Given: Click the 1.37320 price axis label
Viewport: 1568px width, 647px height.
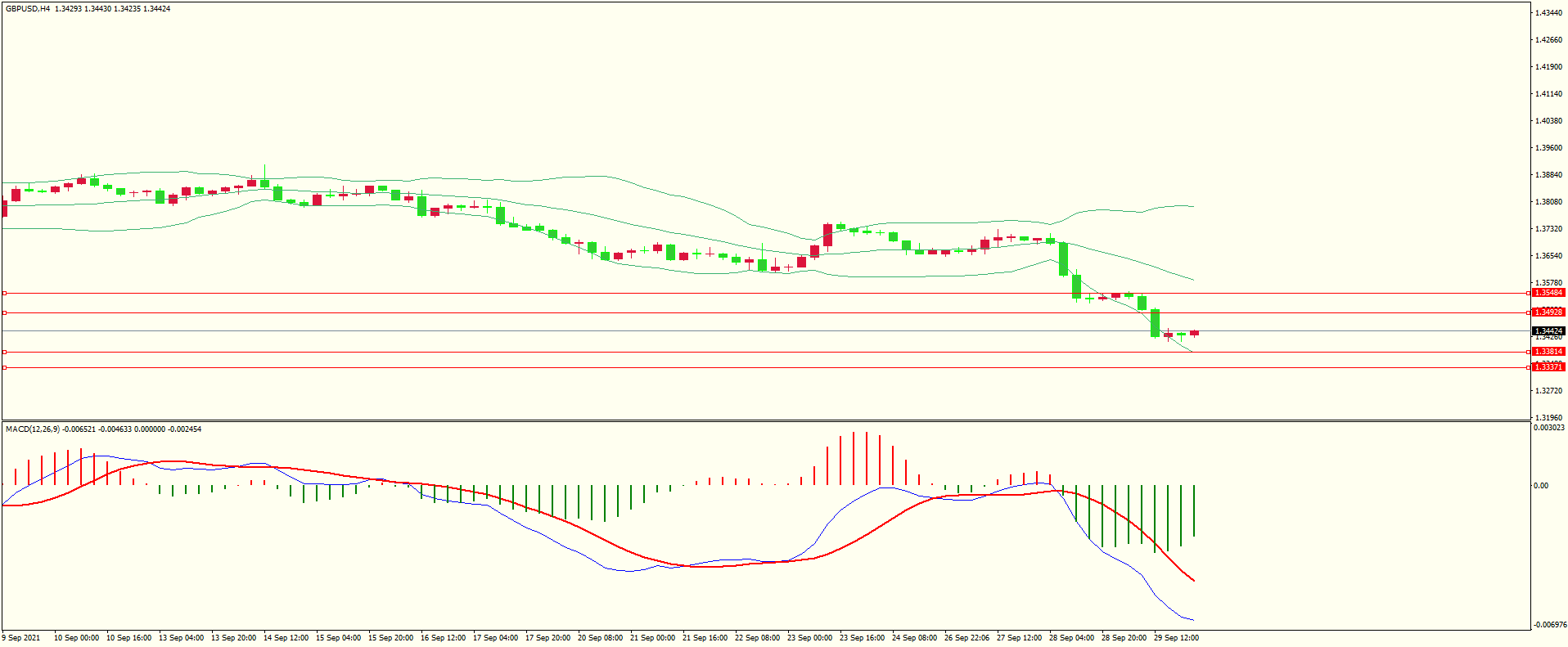Looking at the screenshot, I should click(1549, 229).
